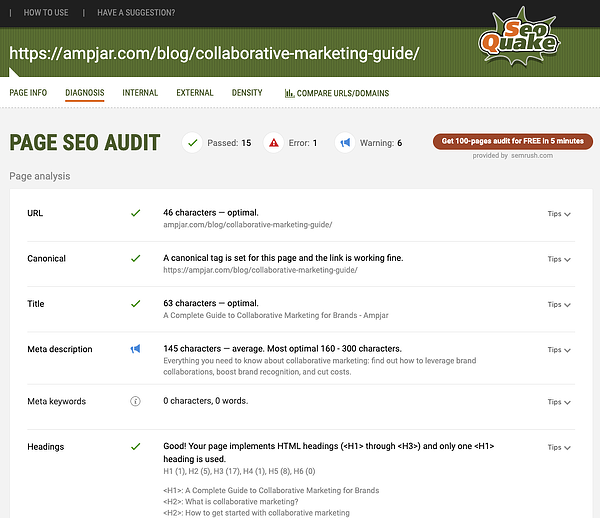Click the 'Headings' row label
Image resolution: width=600 pixels, height=518 pixels.
[x=46, y=447]
